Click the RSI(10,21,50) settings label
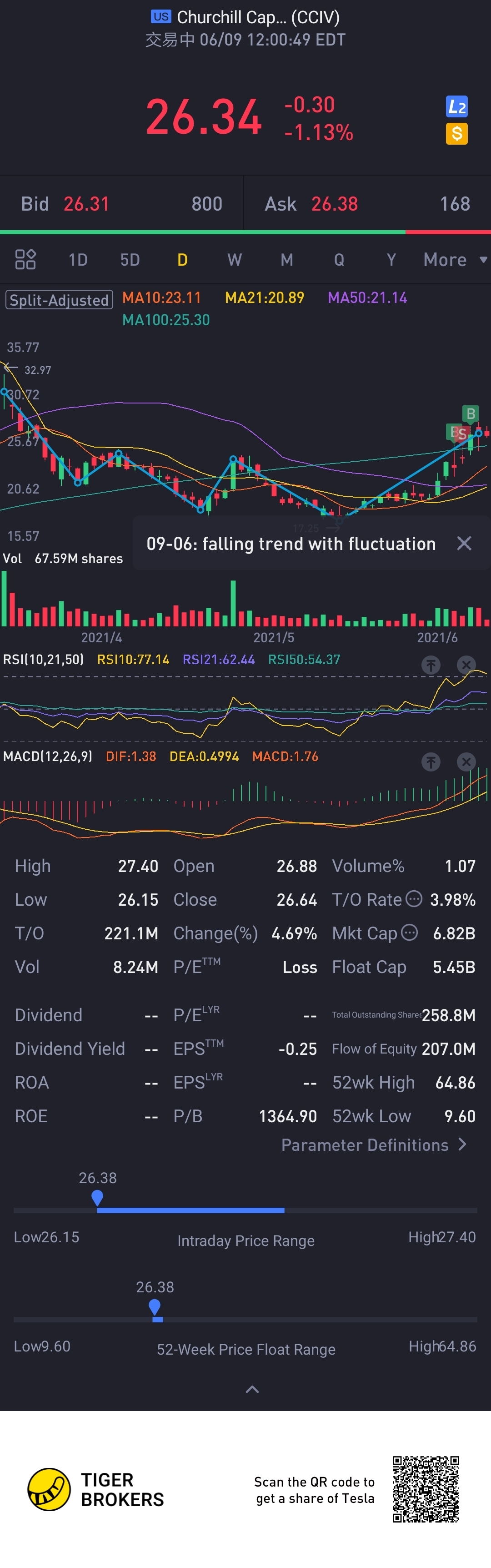Image resolution: width=491 pixels, height=1568 pixels. (43, 659)
